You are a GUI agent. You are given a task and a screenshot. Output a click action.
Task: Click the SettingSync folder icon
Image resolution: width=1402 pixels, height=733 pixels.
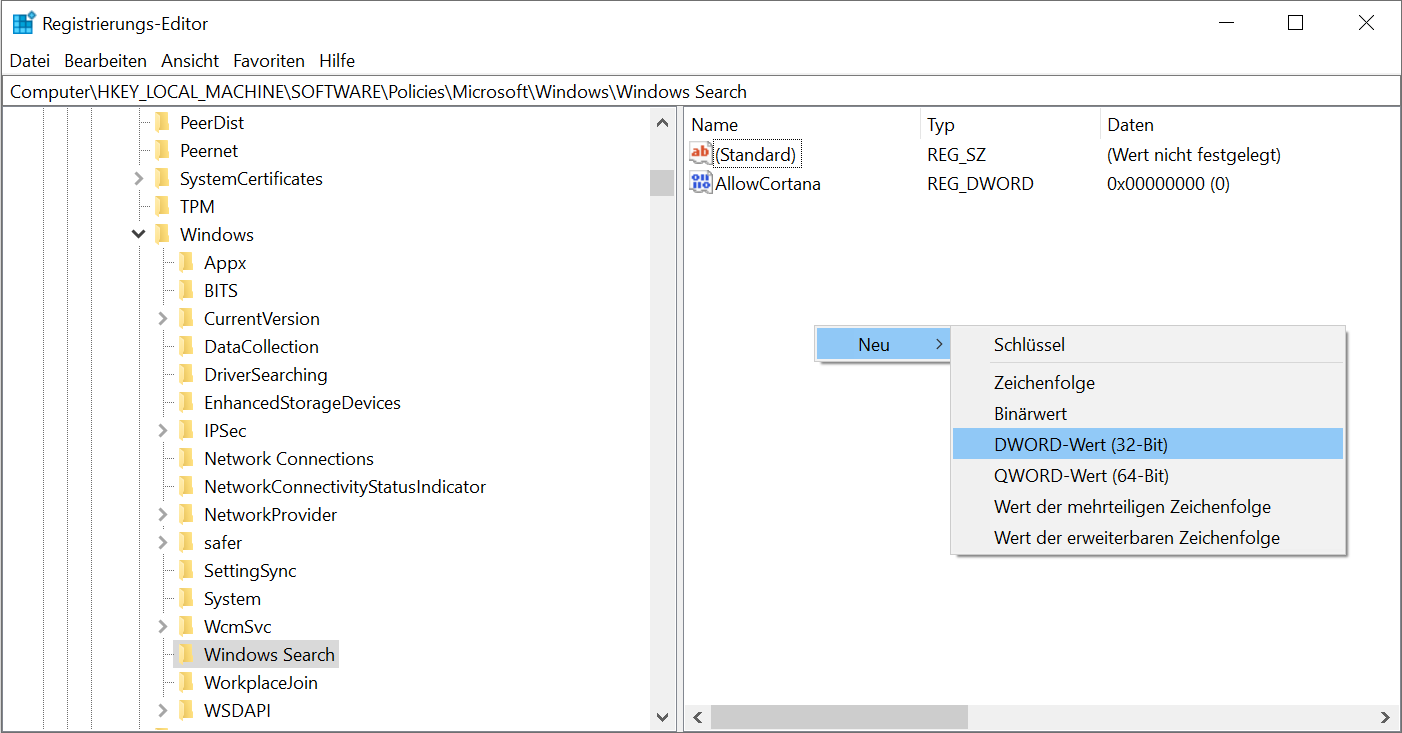tap(187, 571)
